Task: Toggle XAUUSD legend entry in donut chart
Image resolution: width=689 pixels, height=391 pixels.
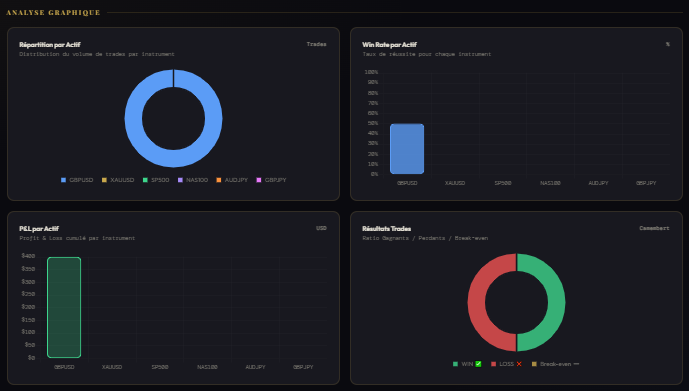Action: click(x=118, y=180)
